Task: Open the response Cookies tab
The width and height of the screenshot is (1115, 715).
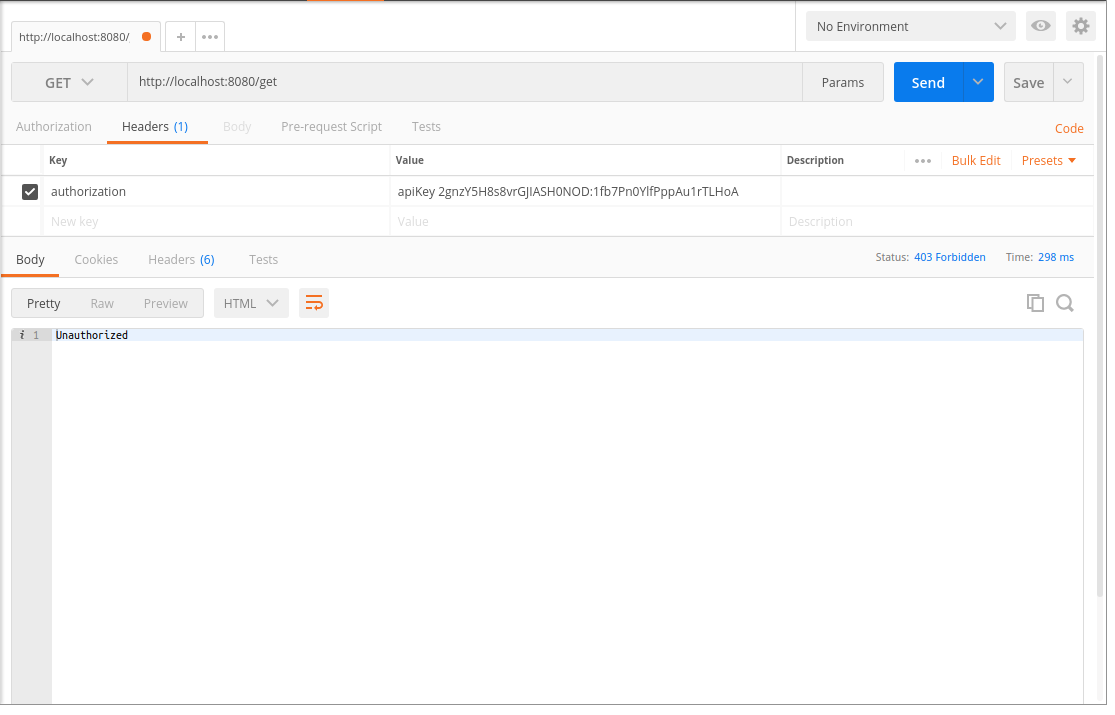Action: [96, 259]
